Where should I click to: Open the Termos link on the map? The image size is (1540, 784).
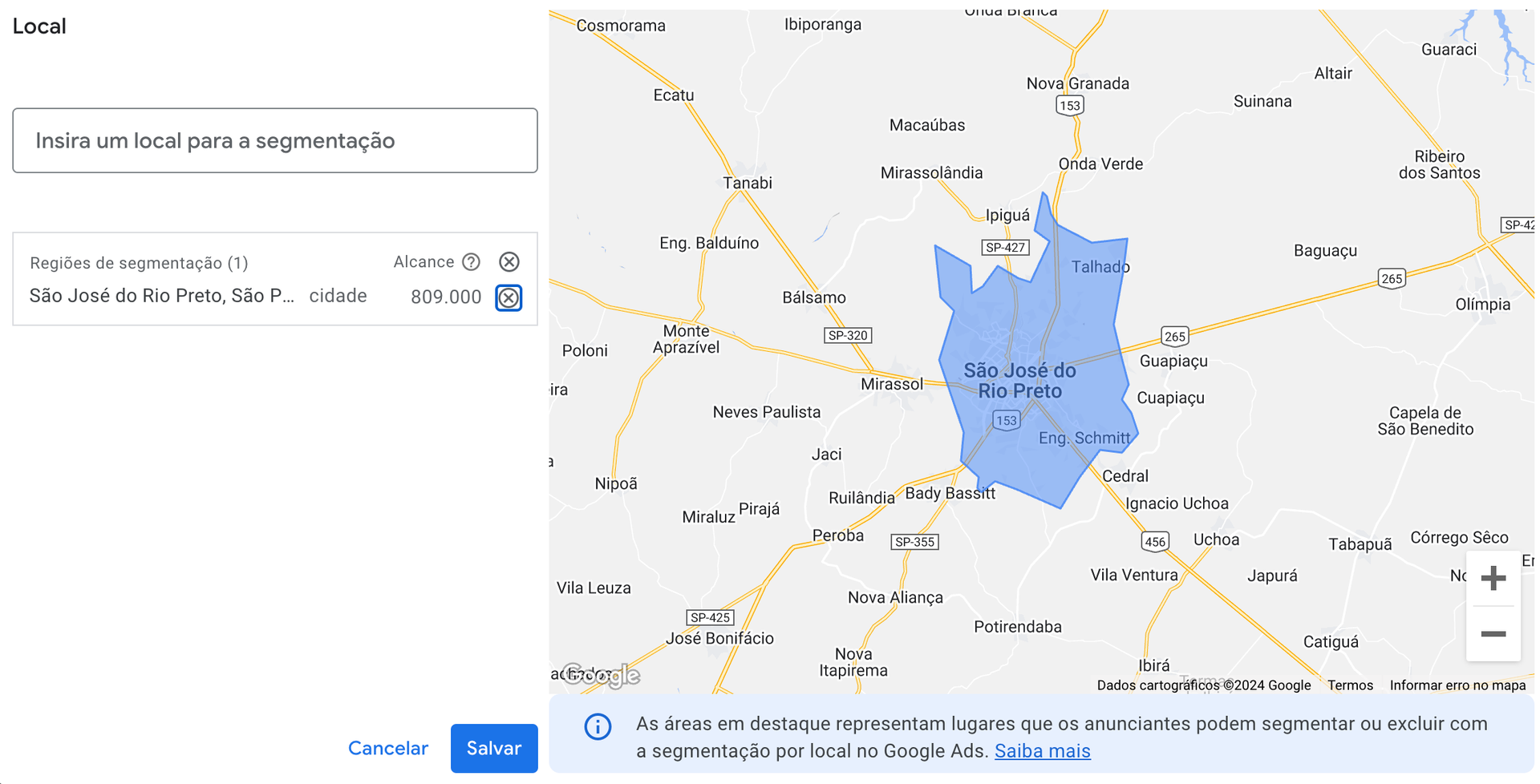coord(1349,685)
